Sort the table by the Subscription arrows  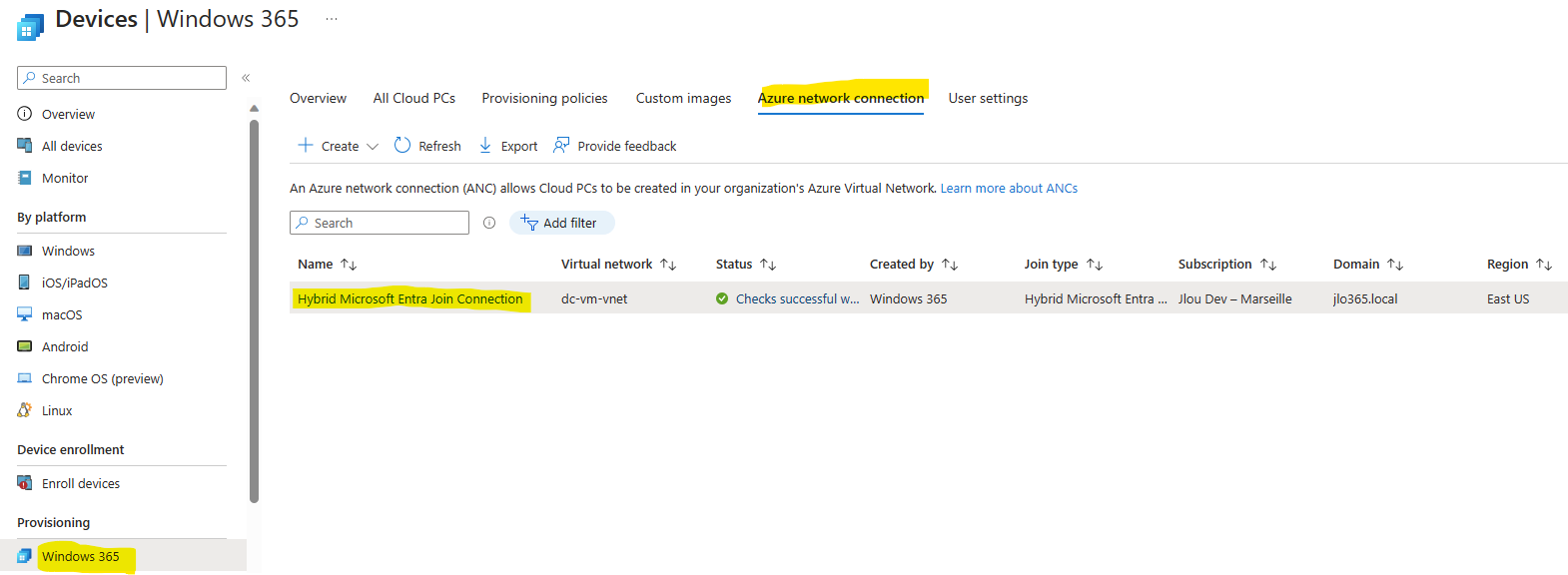coord(1268,265)
